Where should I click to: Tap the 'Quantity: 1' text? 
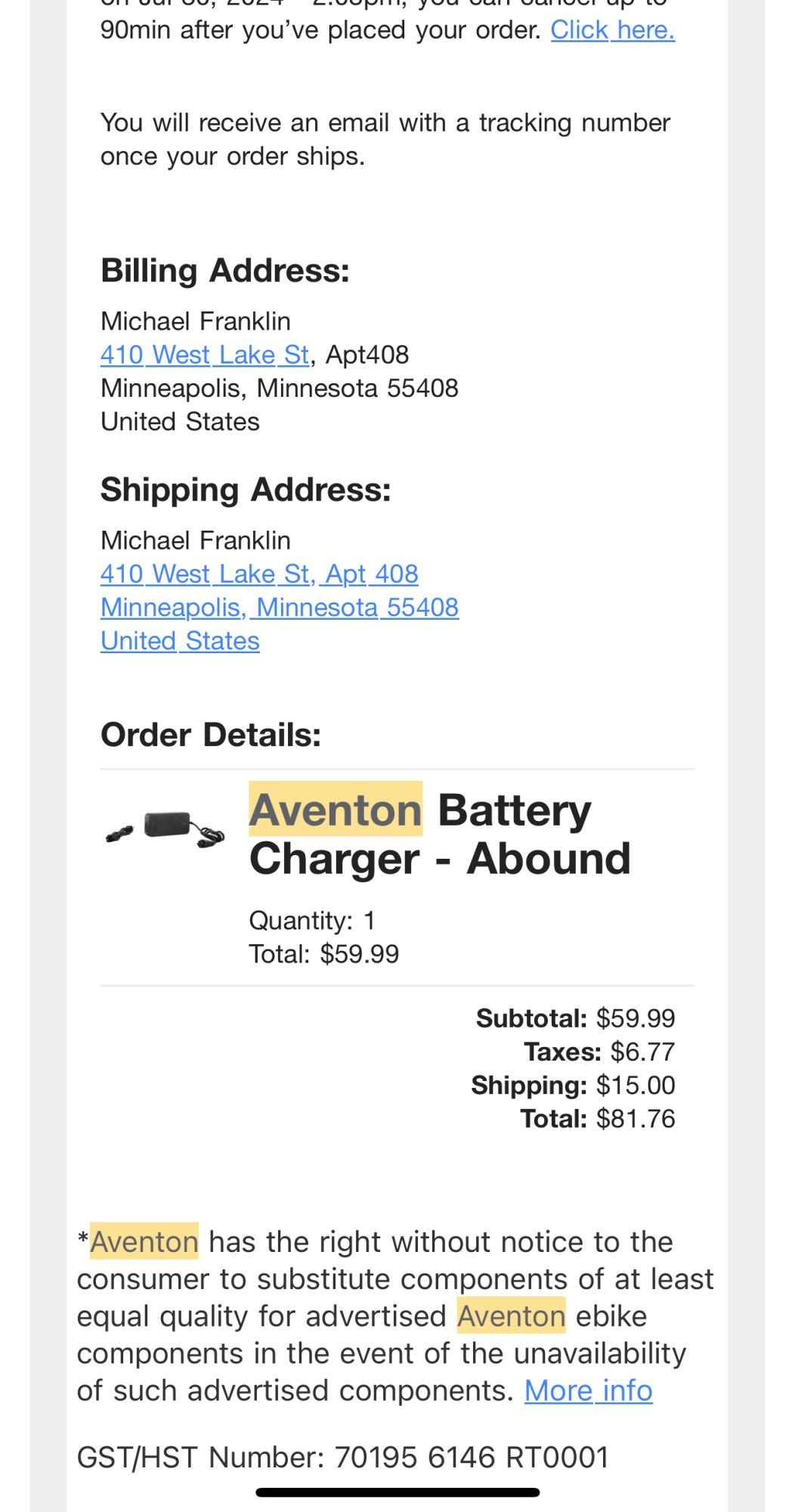[312, 920]
